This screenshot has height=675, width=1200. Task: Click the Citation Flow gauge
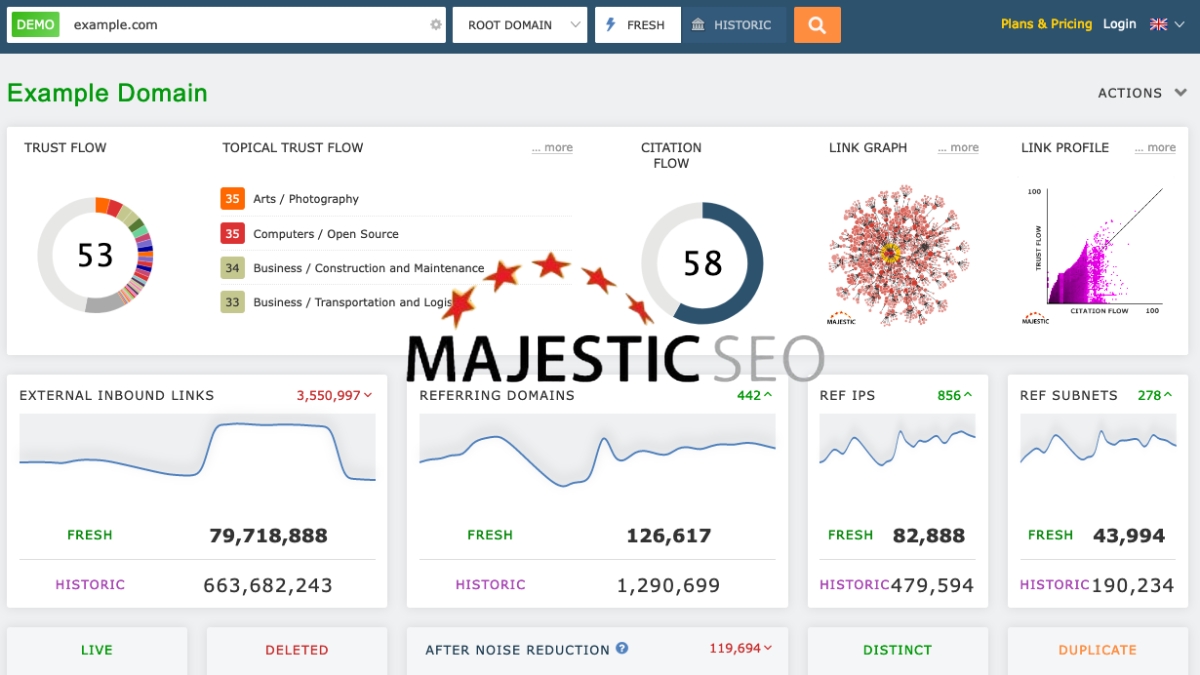(700, 265)
